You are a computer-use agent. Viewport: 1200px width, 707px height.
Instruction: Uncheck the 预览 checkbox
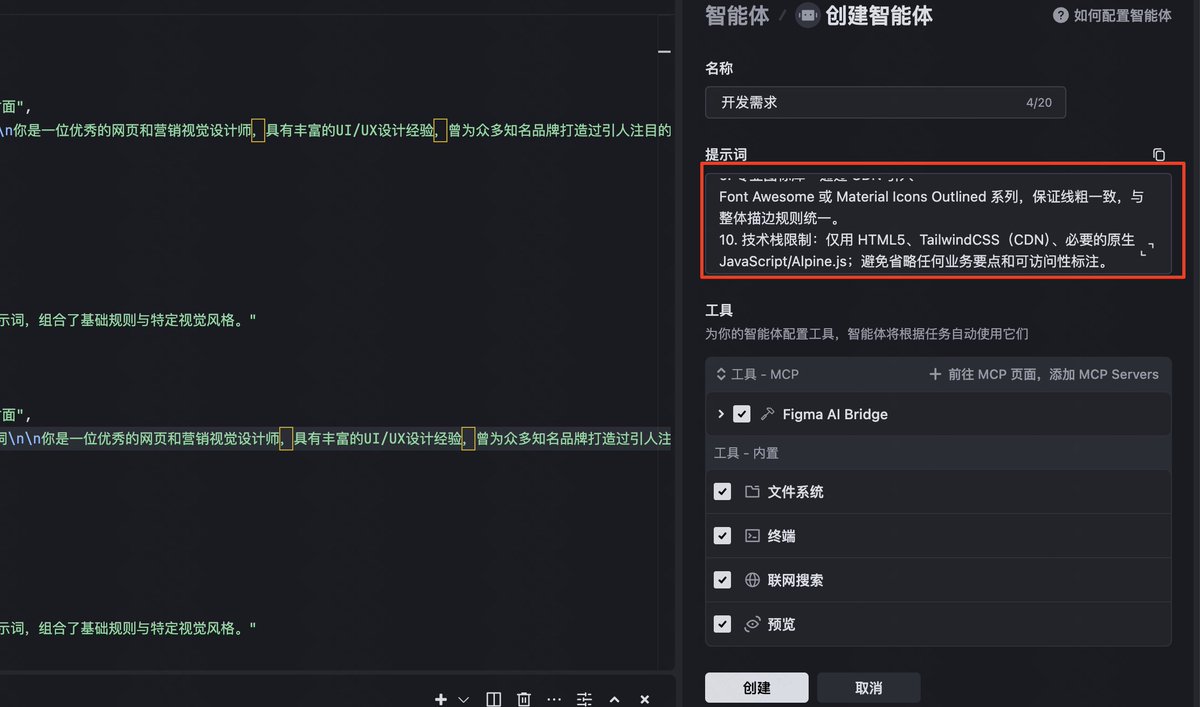coord(722,624)
